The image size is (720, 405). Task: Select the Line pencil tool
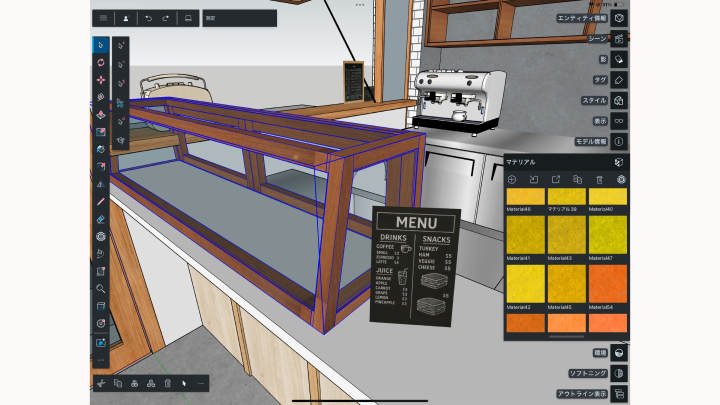(x=101, y=202)
